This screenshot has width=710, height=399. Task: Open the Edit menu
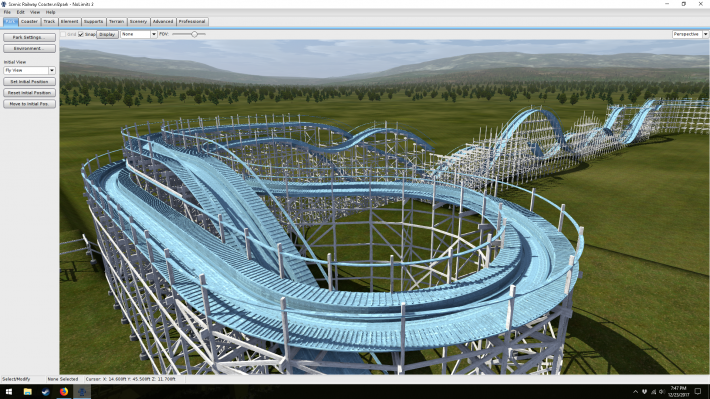click(20, 12)
